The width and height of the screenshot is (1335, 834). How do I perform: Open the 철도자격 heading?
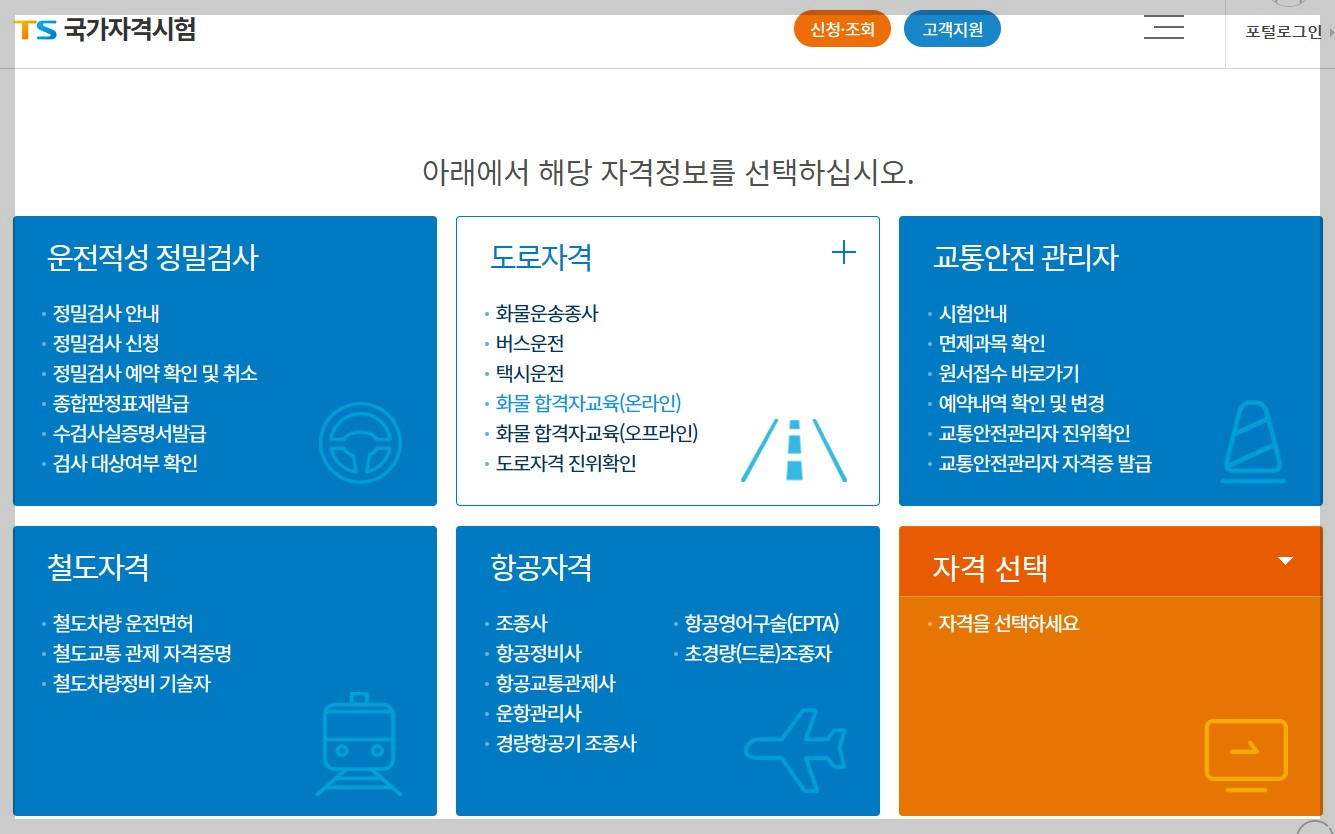tap(98, 568)
